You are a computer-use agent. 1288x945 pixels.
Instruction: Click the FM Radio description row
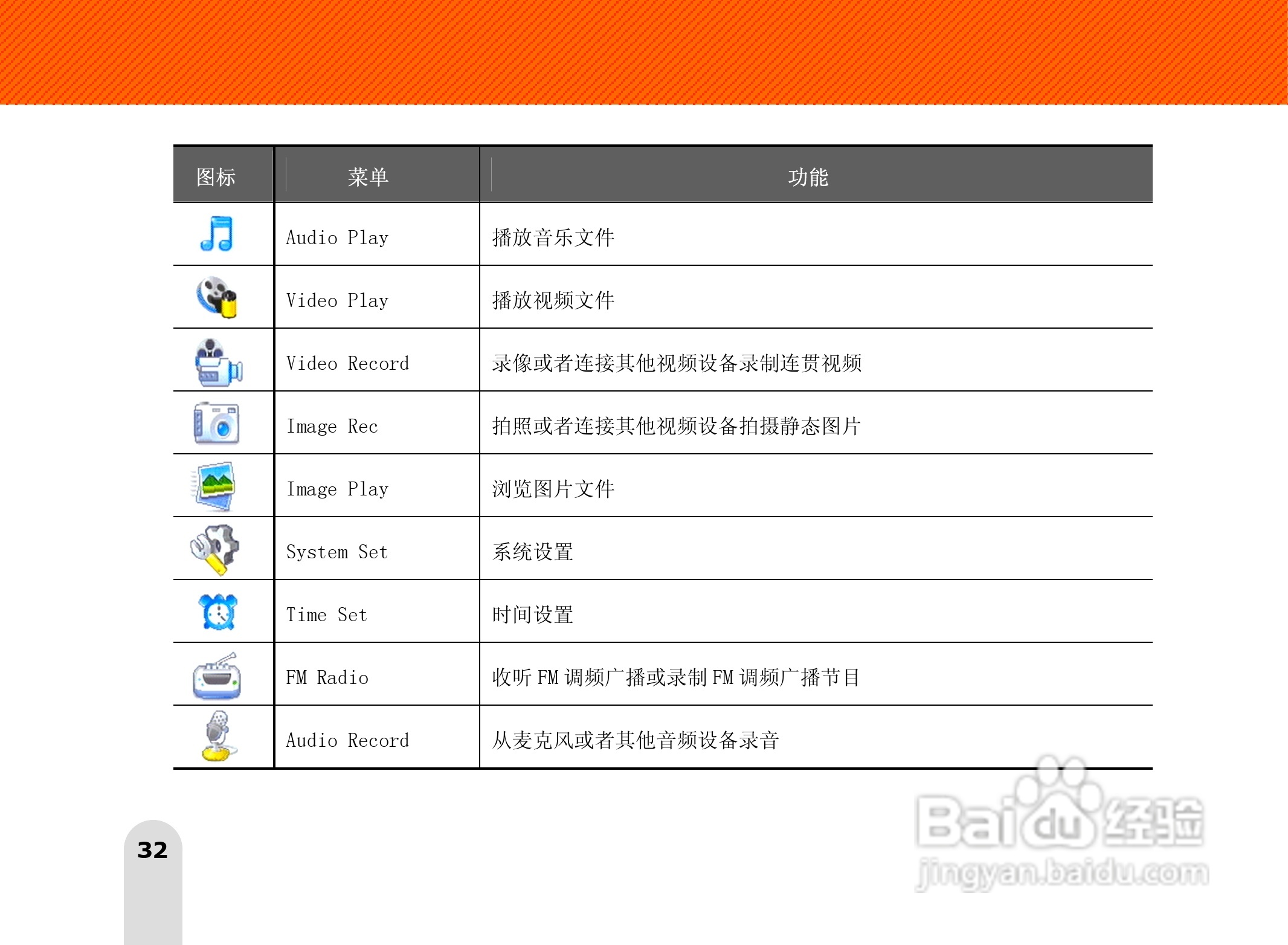click(x=677, y=676)
